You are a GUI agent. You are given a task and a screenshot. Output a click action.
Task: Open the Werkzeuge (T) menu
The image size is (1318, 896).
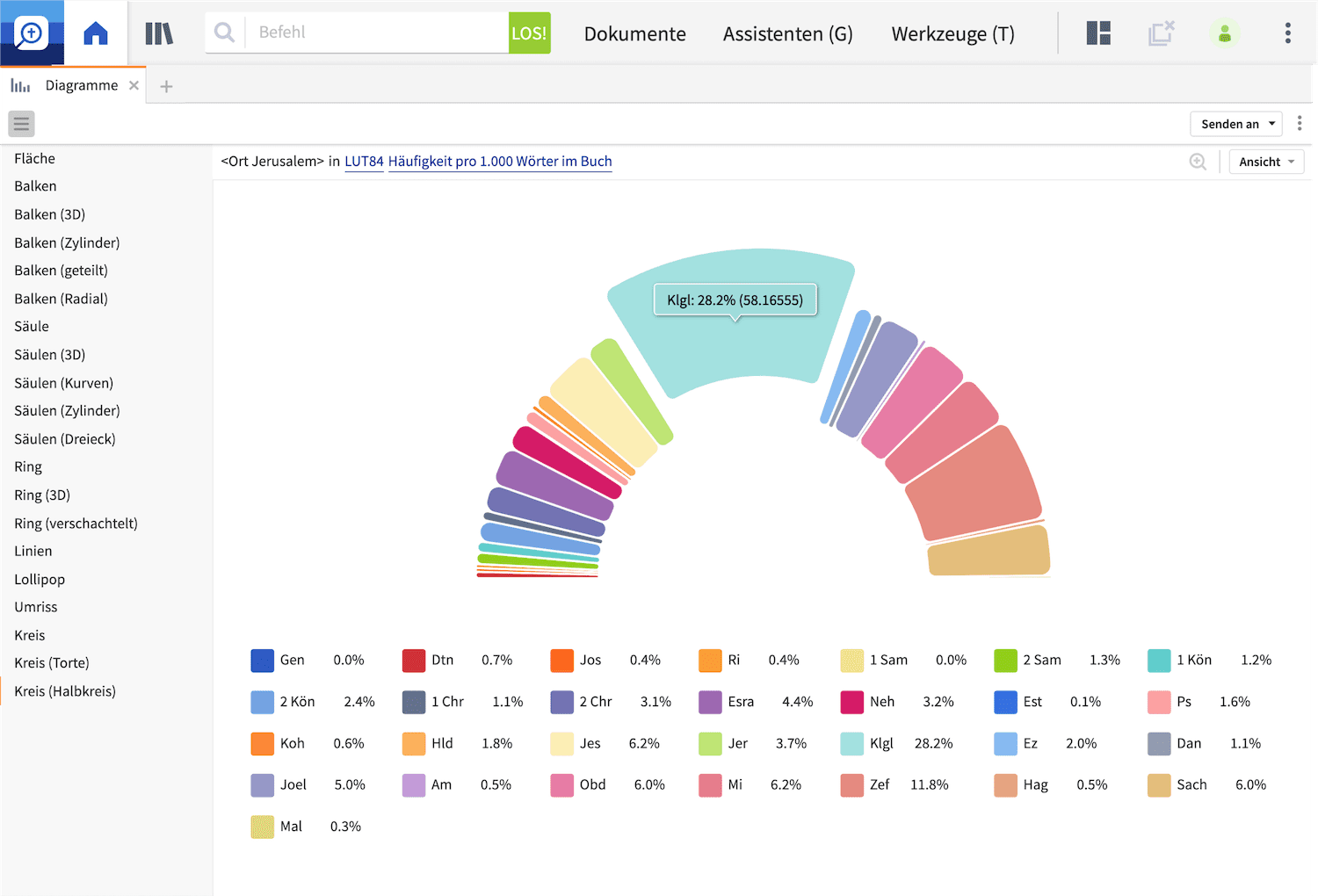953,33
